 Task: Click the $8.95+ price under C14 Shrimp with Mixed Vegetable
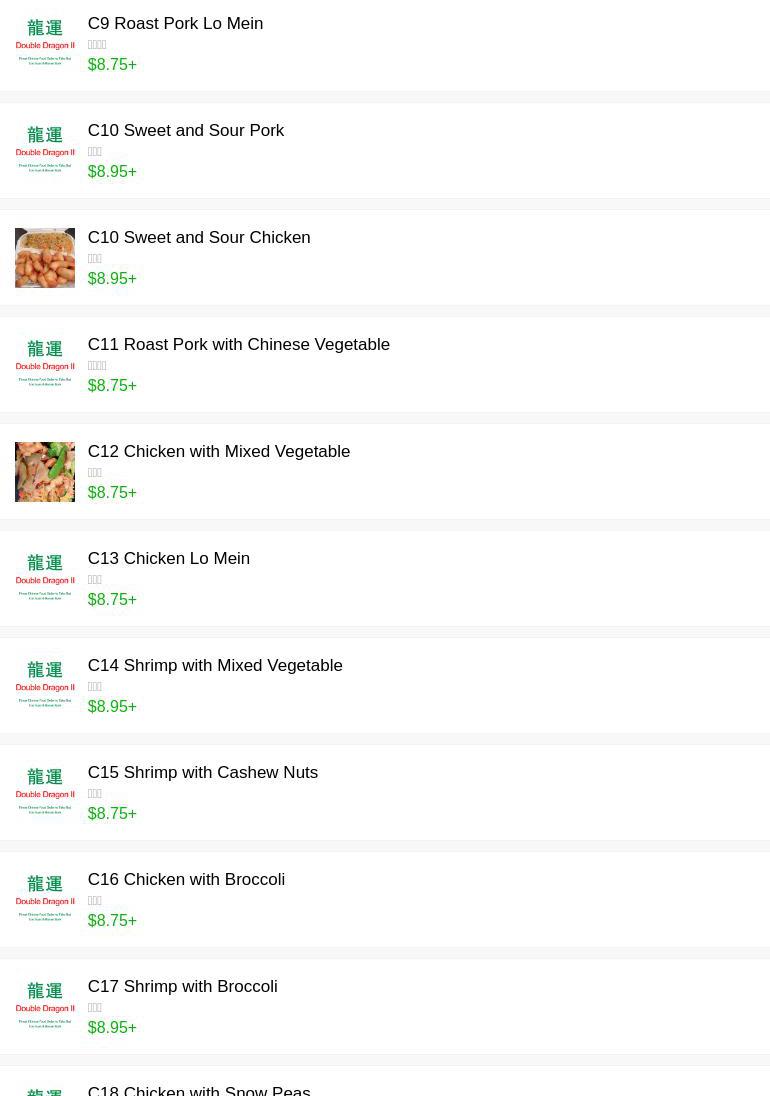112,706
